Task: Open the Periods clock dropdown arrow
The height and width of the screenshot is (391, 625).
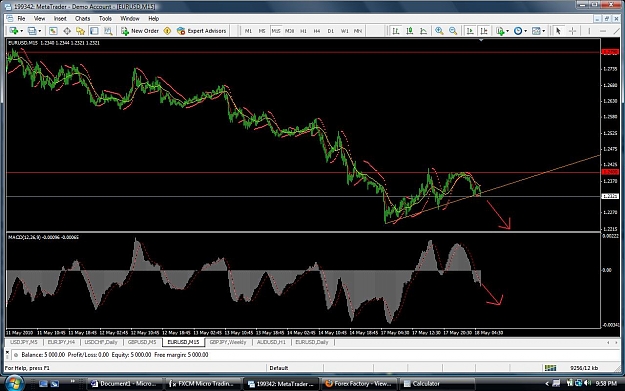Action: (525, 31)
